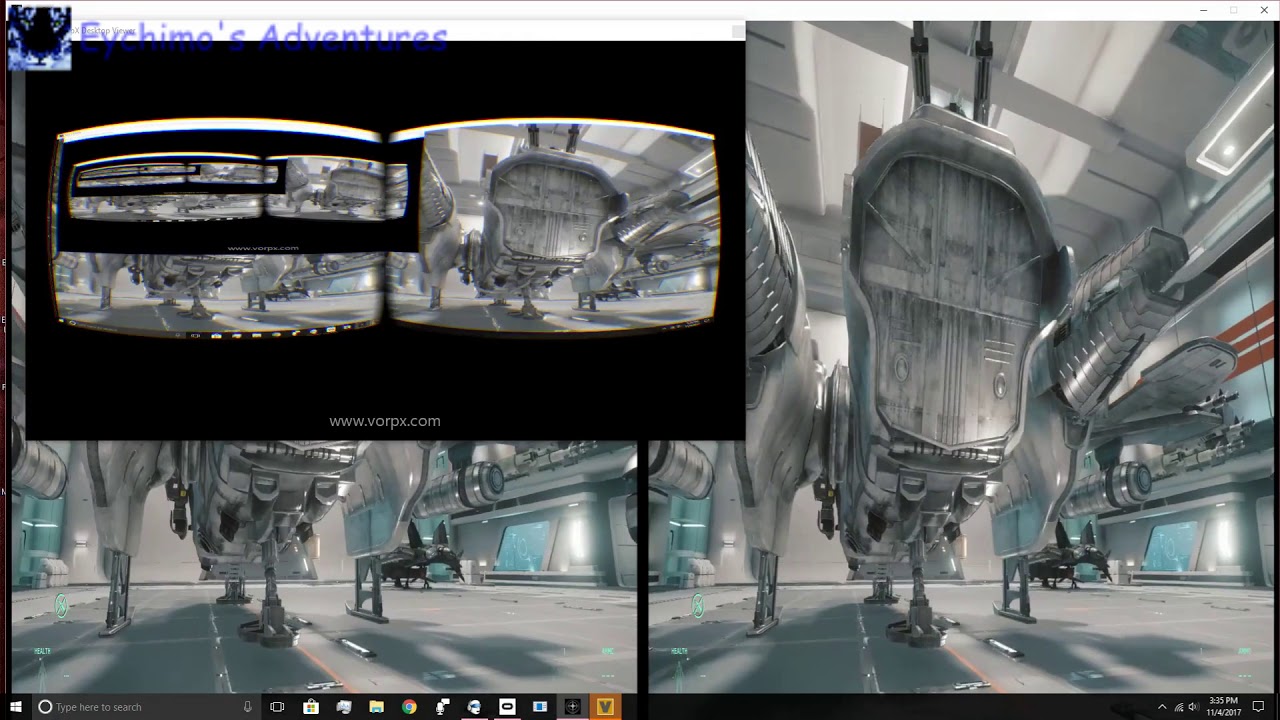Open the clock showing 3:35 PM
The image size is (1280, 720).
[x=1224, y=706]
